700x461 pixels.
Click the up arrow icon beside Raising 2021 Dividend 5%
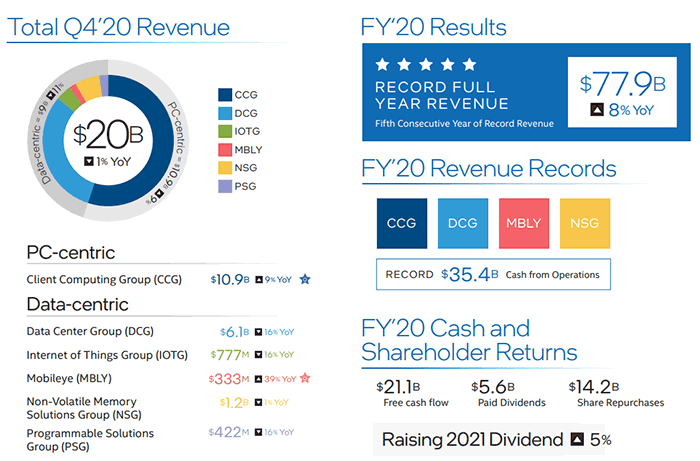[577, 440]
